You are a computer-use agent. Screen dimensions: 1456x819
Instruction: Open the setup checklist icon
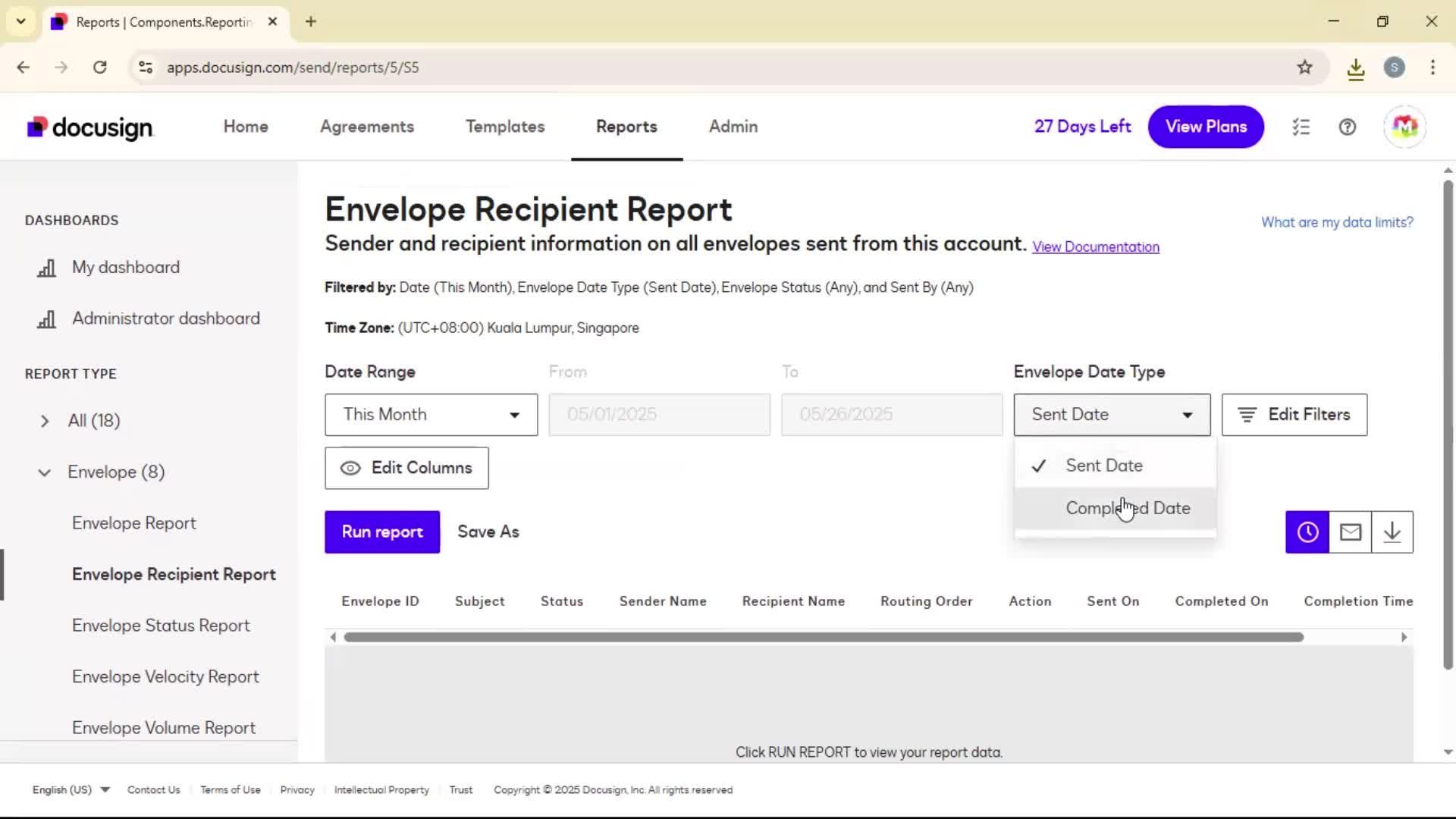click(x=1301, y=127)
